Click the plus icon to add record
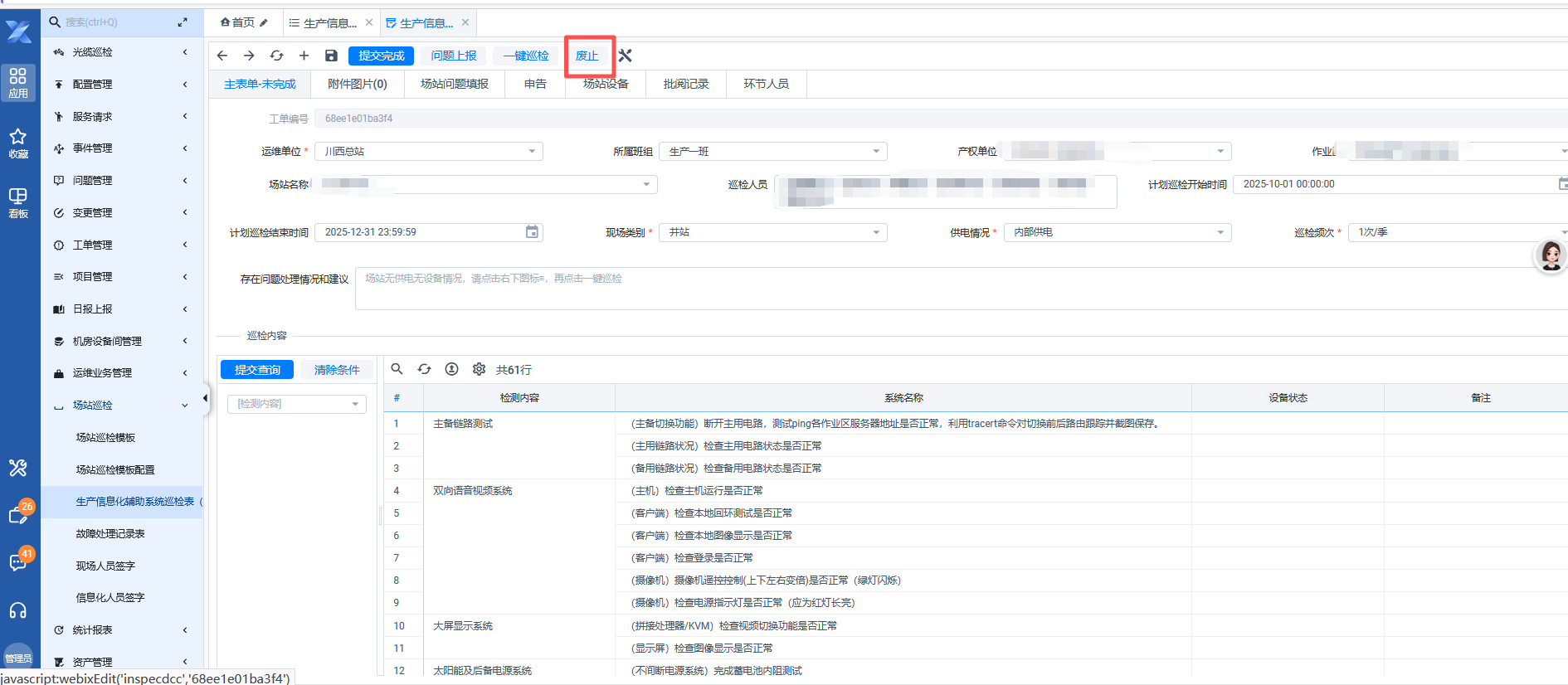The height and width of the screenshot is (685, 1568). 304,56
